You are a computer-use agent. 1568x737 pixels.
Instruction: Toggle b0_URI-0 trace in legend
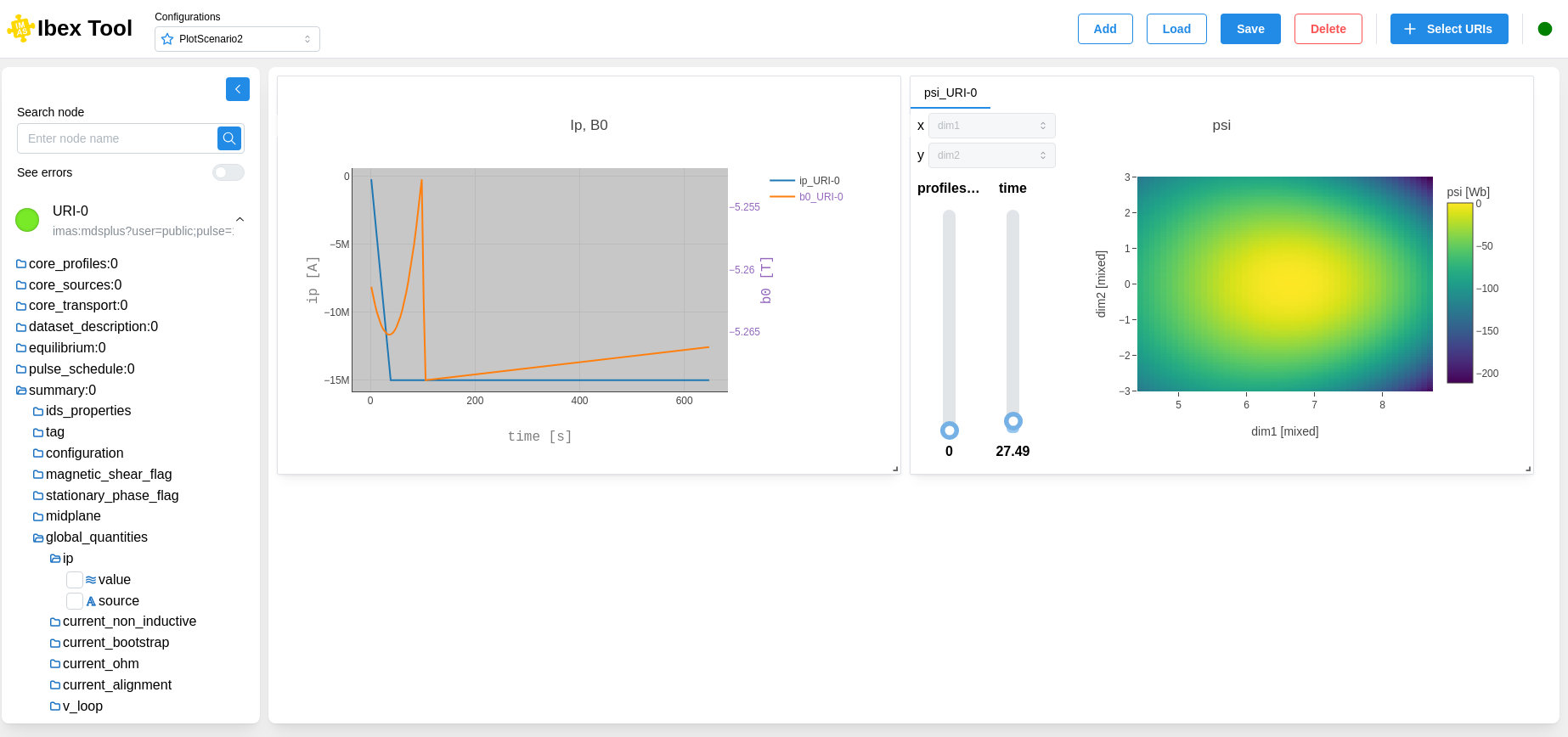pyautogui.click(x=806, y=197)
